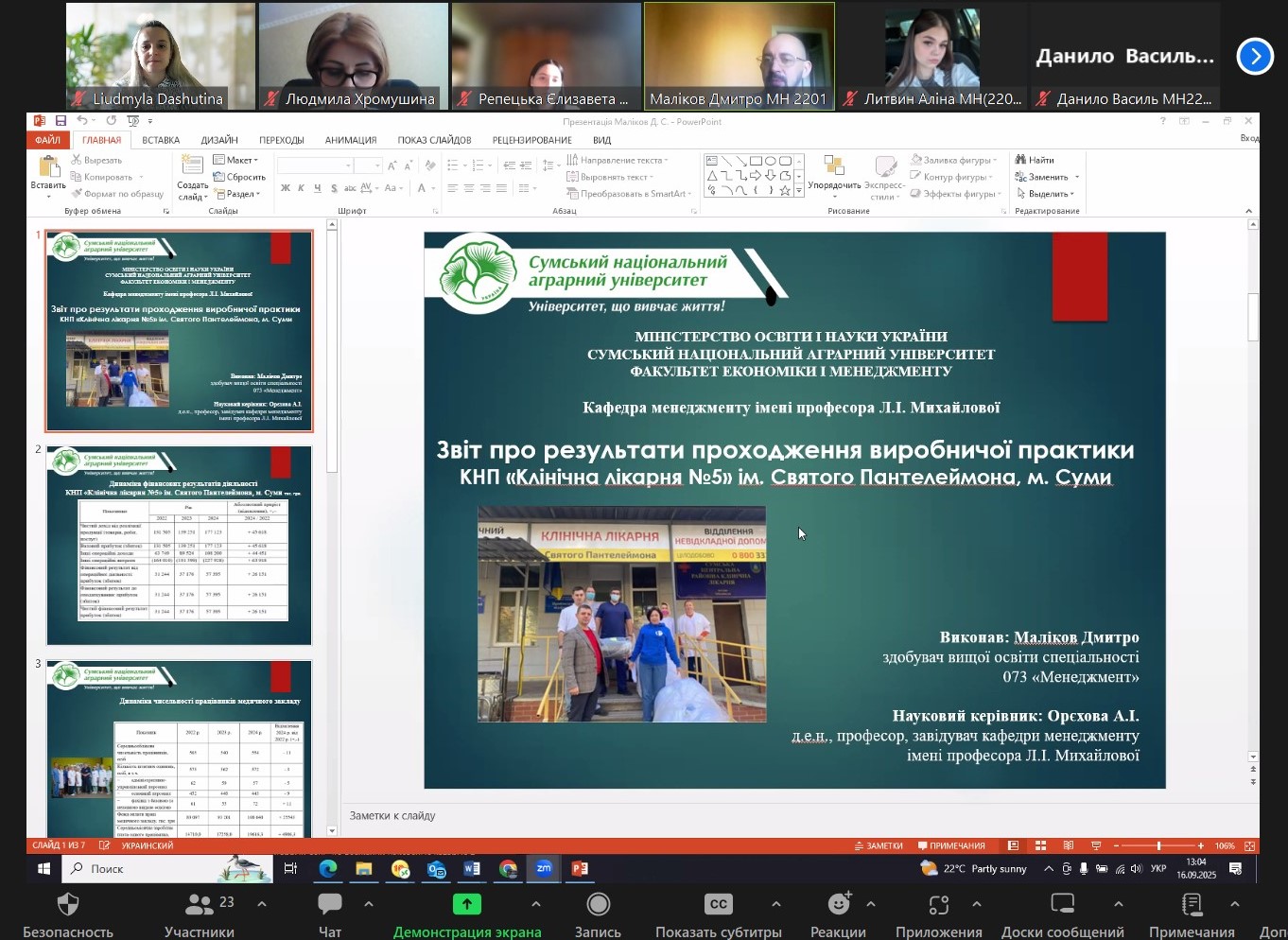Screen dimensions: 1288x940
Task: Click the Запись record button
Action: click(x=598, y=914)
